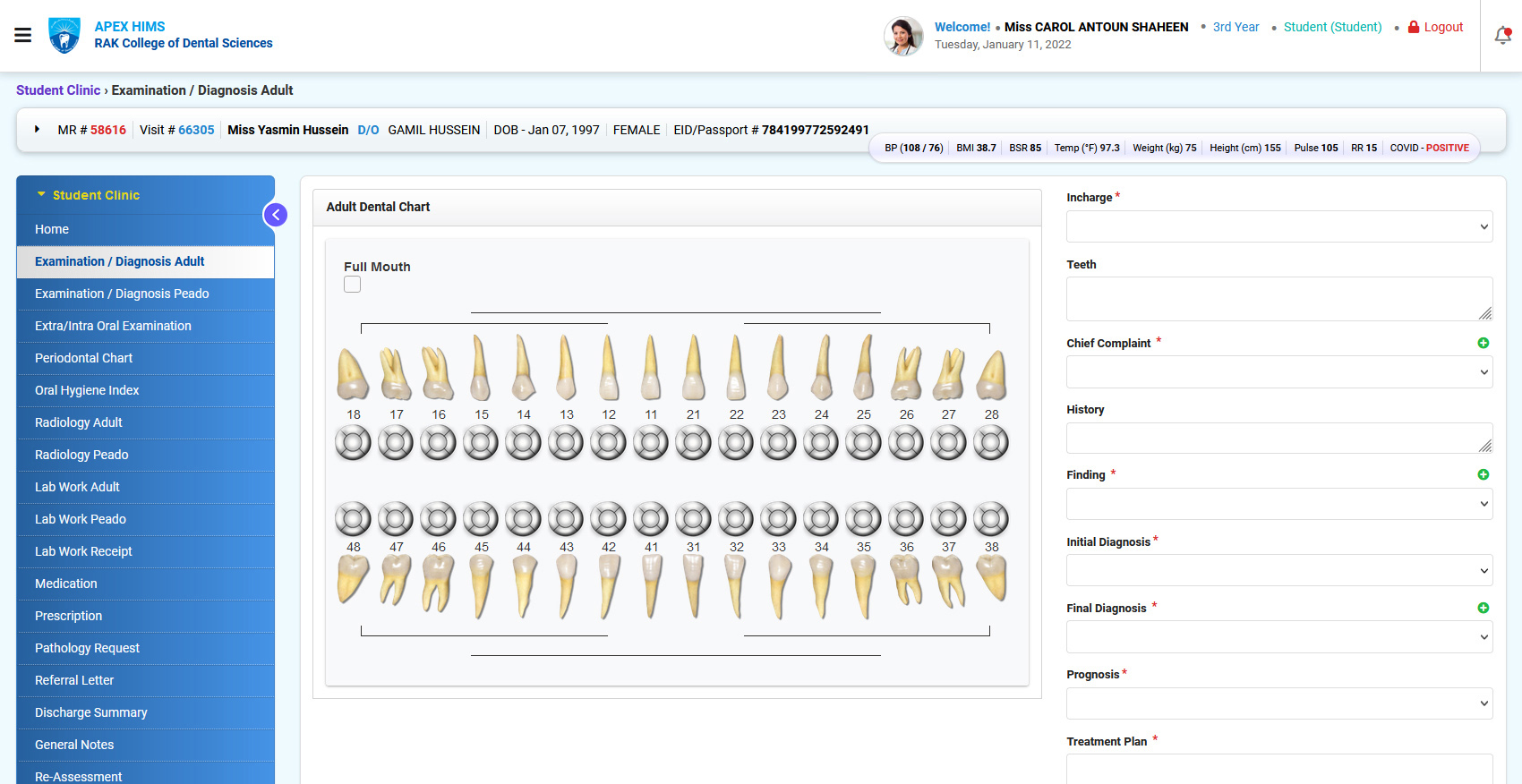1522x784 pixels.
Task: Collapse the Student Clinic menu header
Action: (145, 195)
